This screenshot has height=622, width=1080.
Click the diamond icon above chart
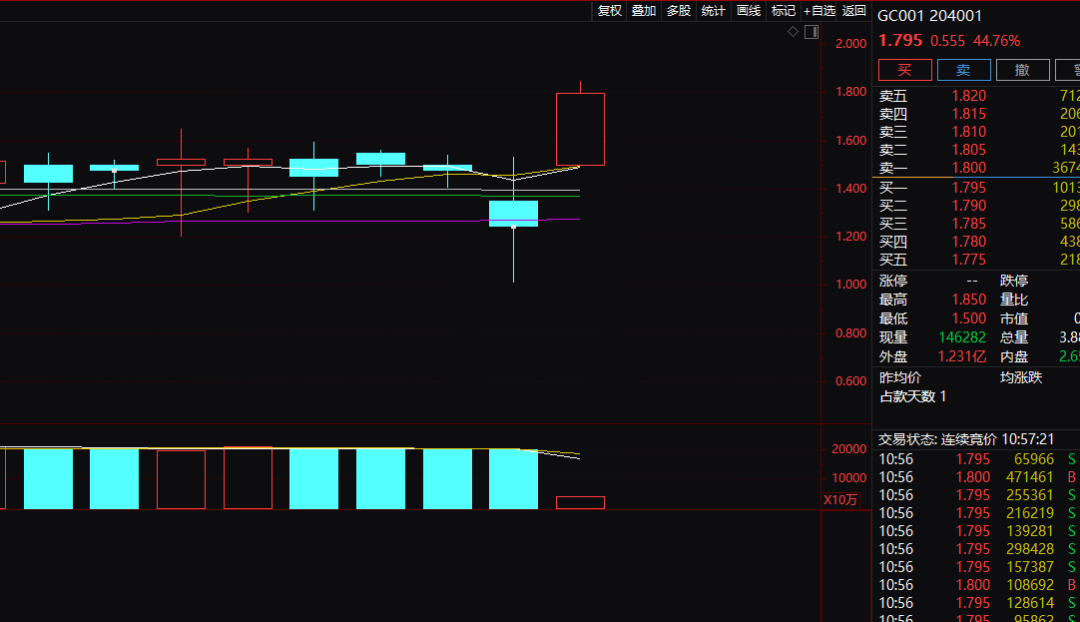coord(793,32)
